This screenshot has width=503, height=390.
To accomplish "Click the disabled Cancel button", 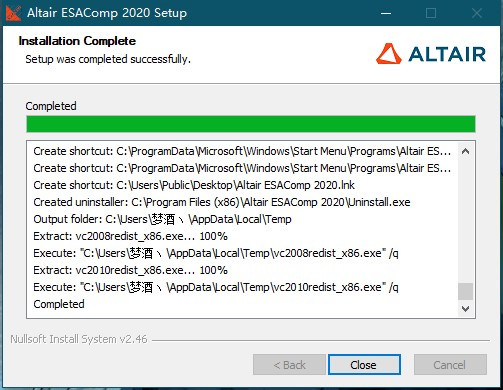I will (450, 365).
